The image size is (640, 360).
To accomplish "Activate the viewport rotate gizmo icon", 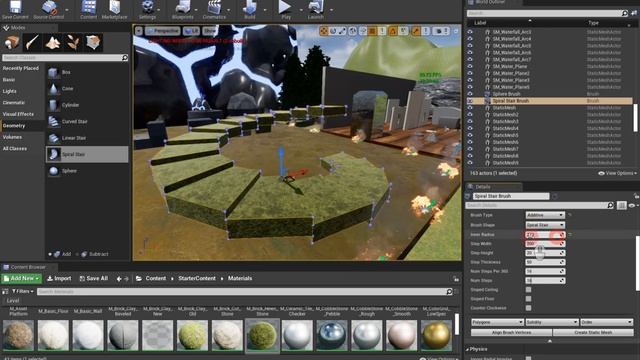I will [x=333, y=31].
